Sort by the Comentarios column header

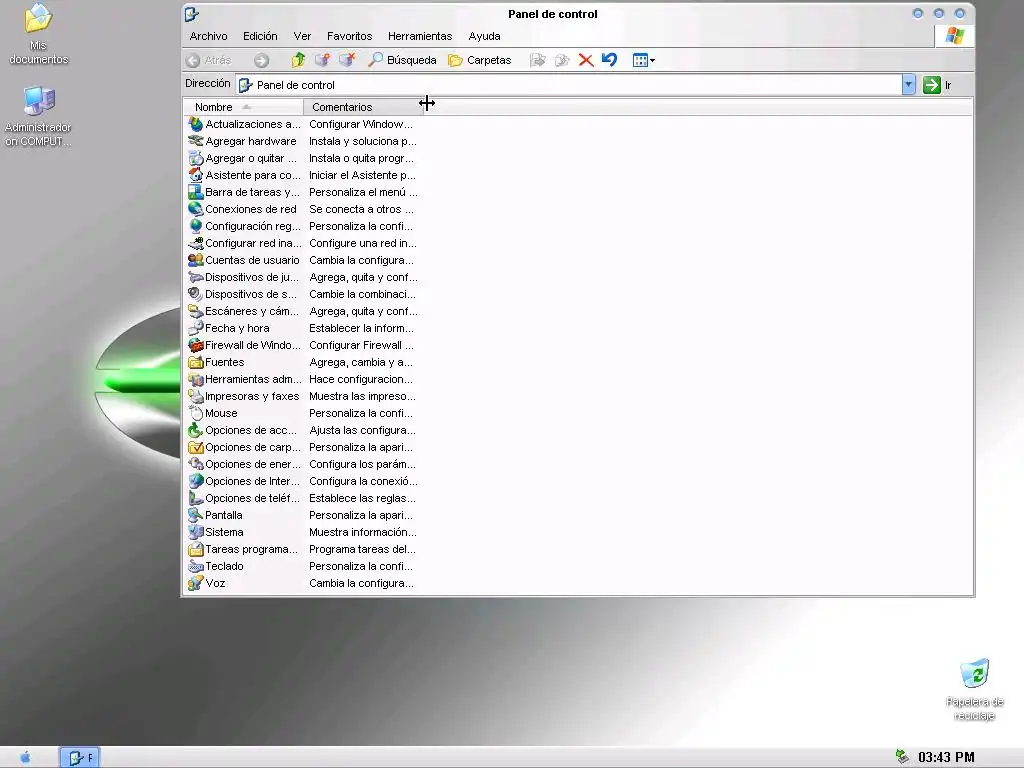[x=363, y=107]
